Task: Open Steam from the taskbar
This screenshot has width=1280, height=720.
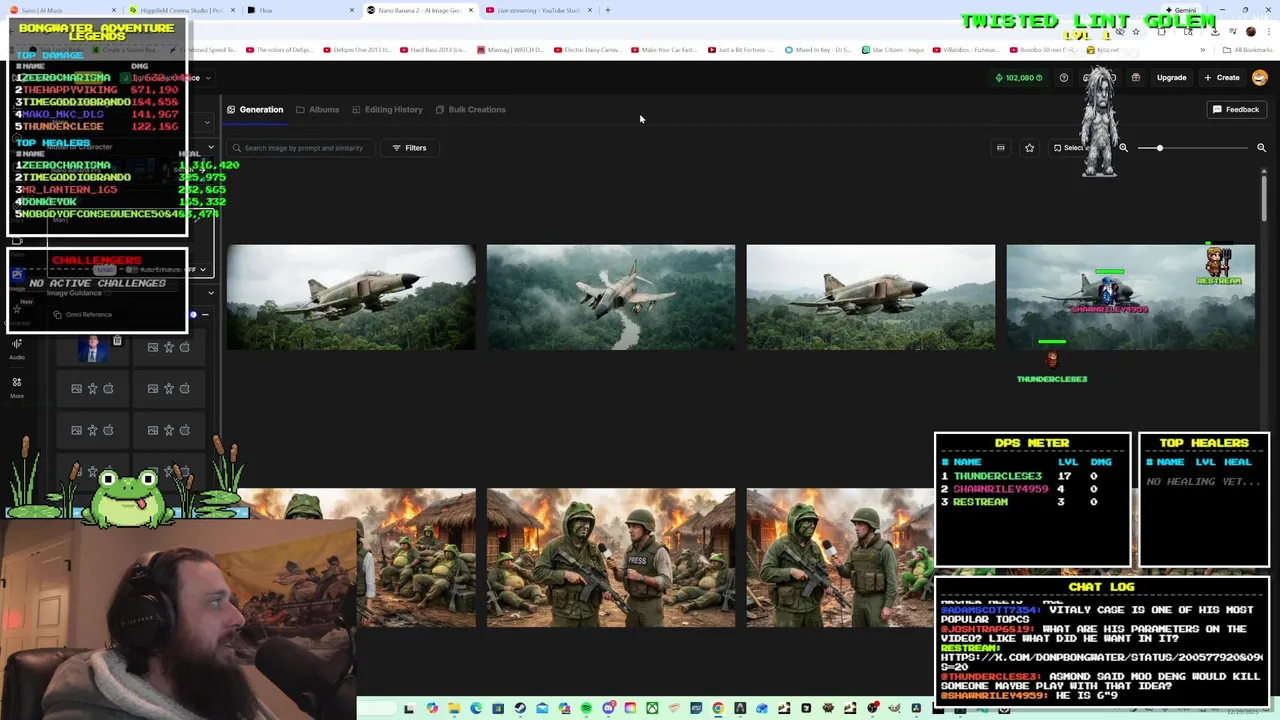Action: point(520,709)
